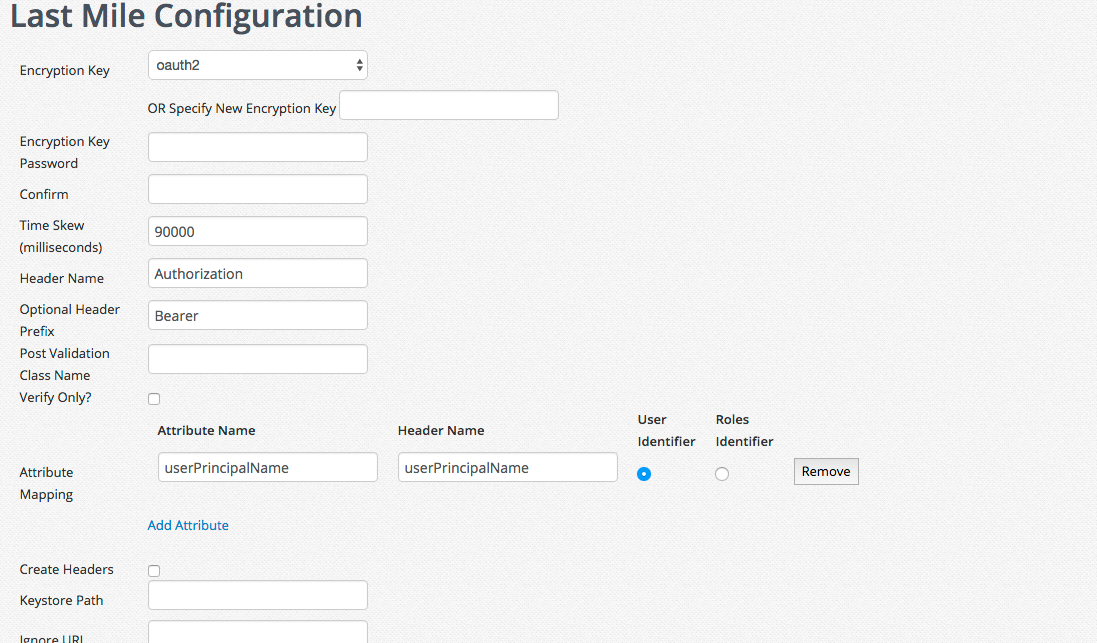Focus the Post Validation Class Name field
Screen dimensions: 1097x643
tap(257, 359)
